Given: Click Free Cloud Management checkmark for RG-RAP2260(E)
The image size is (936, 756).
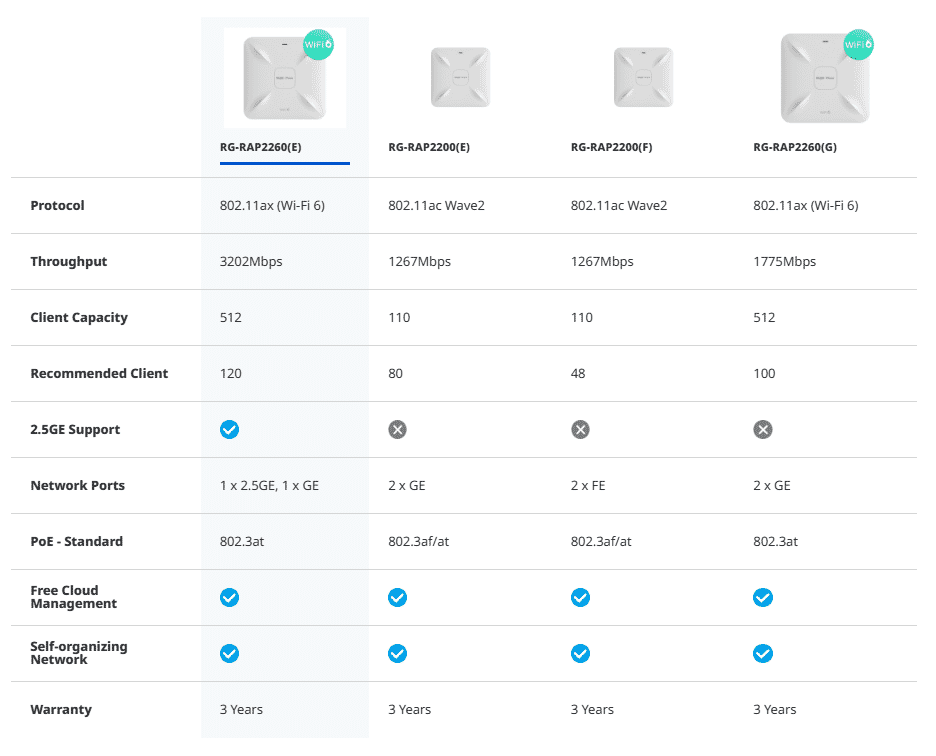Looking at the screenshot, I should [x=229, y=597].
